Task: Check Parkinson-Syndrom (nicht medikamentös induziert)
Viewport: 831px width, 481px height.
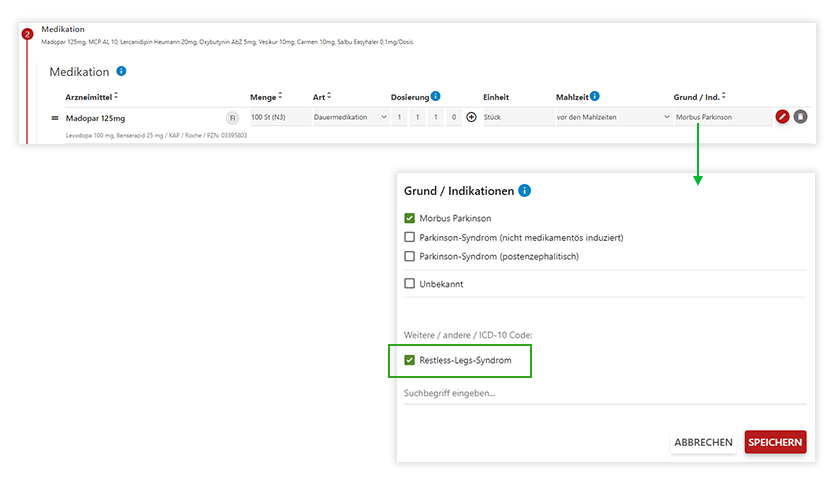Action: coord(410,237)
